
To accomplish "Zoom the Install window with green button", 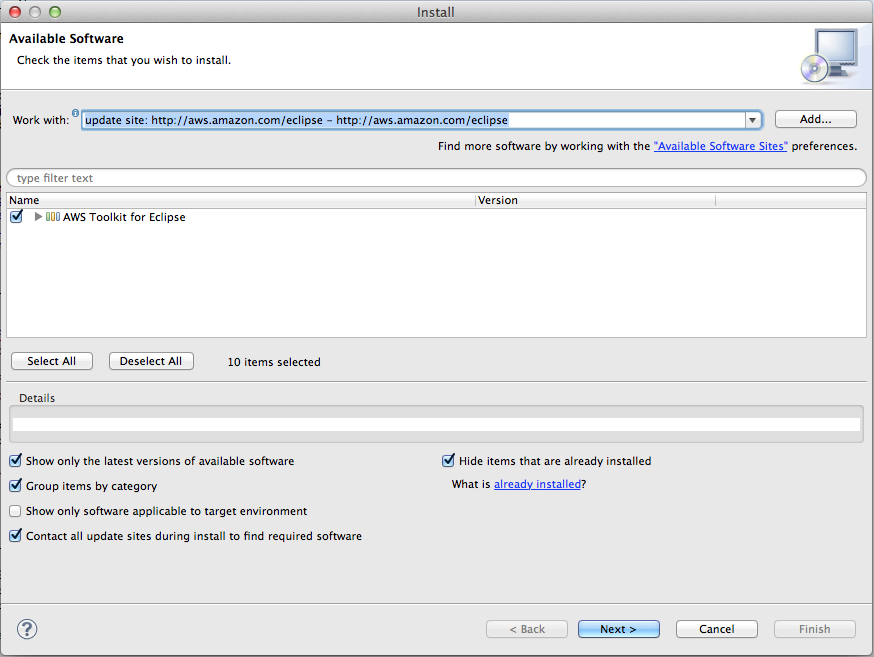I will (x=55, y=12).
